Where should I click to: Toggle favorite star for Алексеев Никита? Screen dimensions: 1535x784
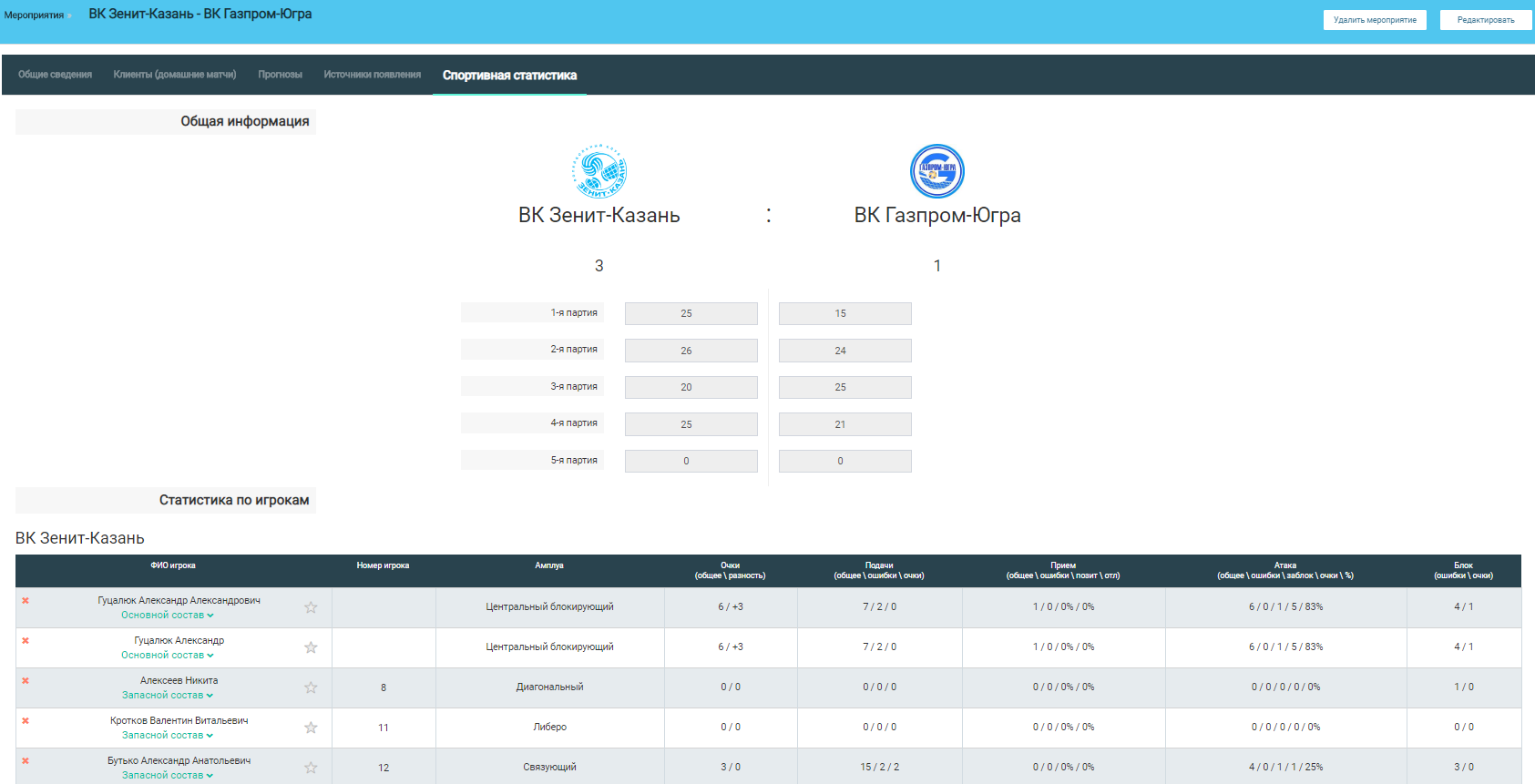[311, 687]
